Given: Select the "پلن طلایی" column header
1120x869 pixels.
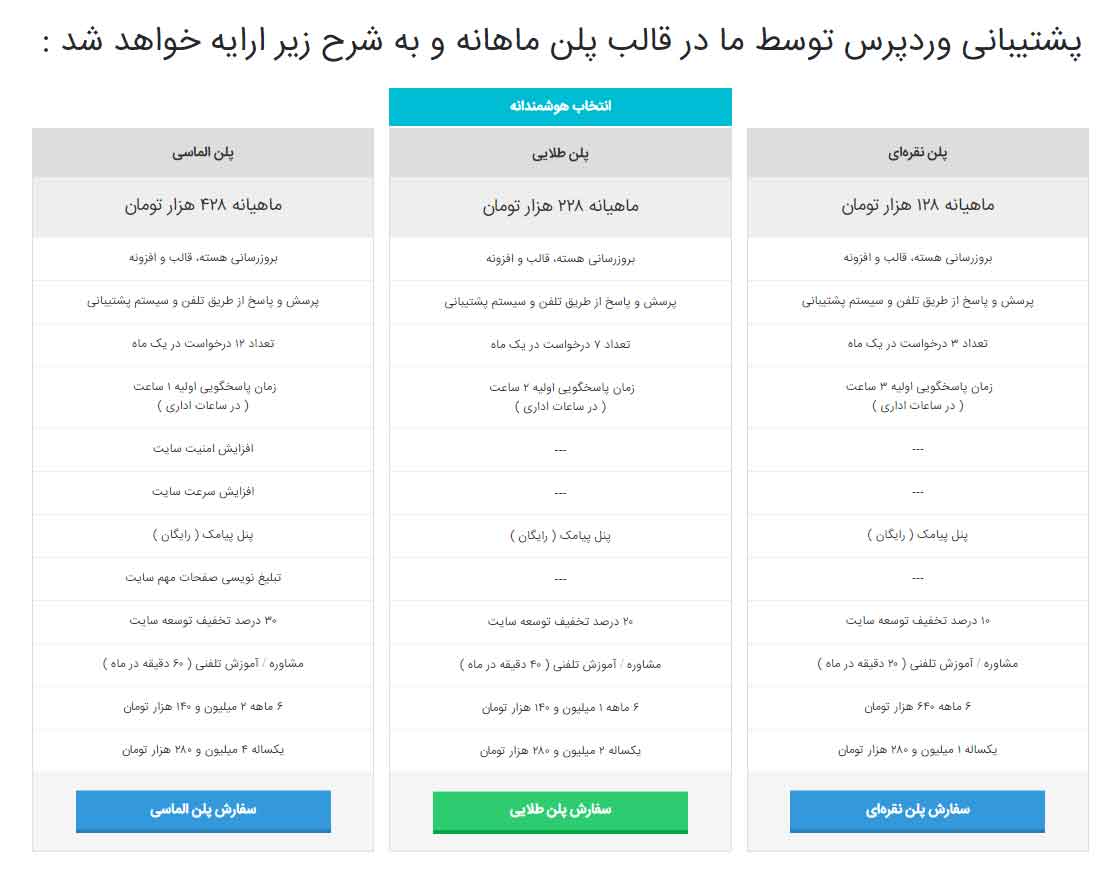Looking at the screenshot, I should click(560, 153).
